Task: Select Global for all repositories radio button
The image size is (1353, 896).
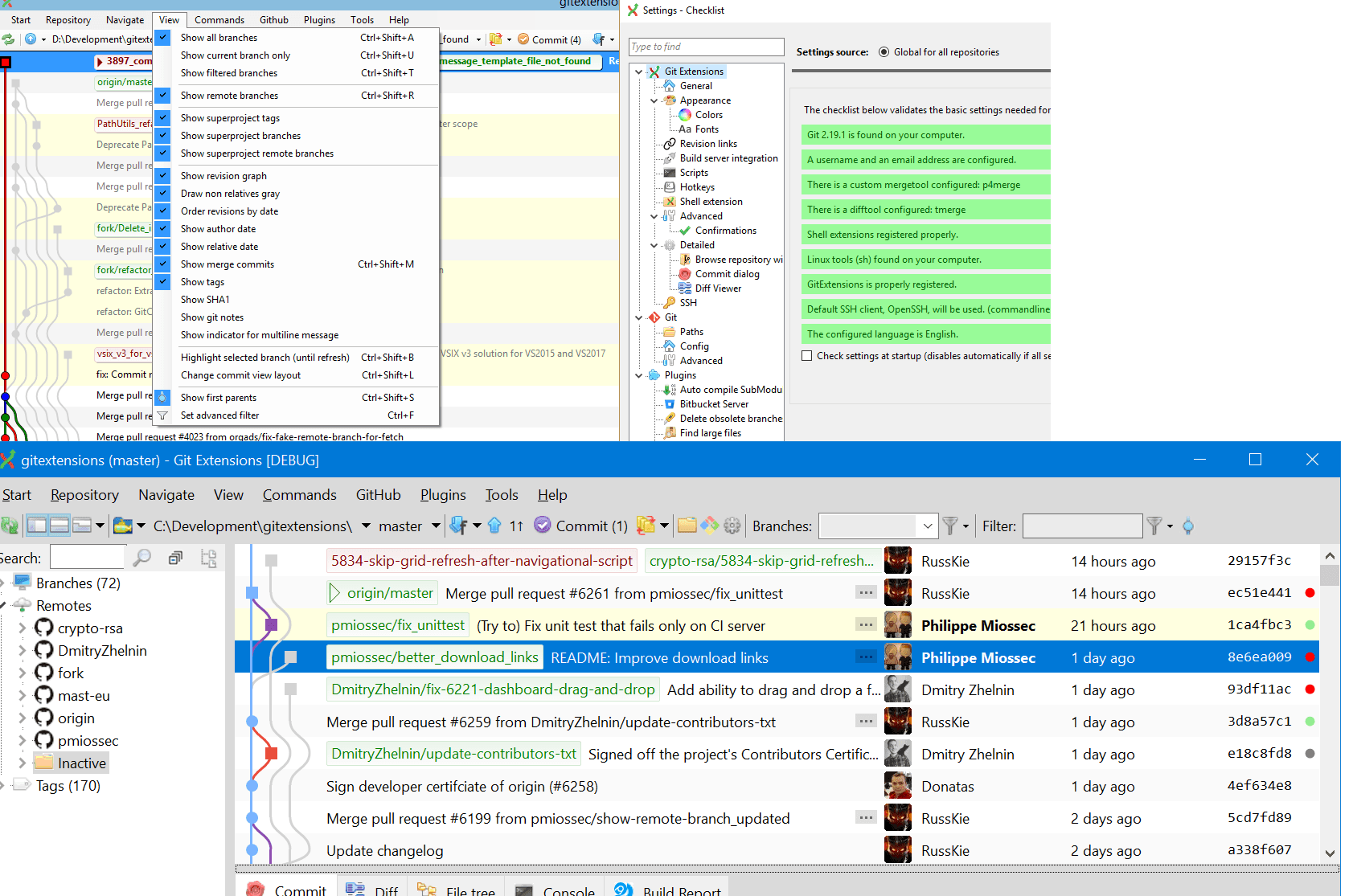Action: (x=884, y=52)
